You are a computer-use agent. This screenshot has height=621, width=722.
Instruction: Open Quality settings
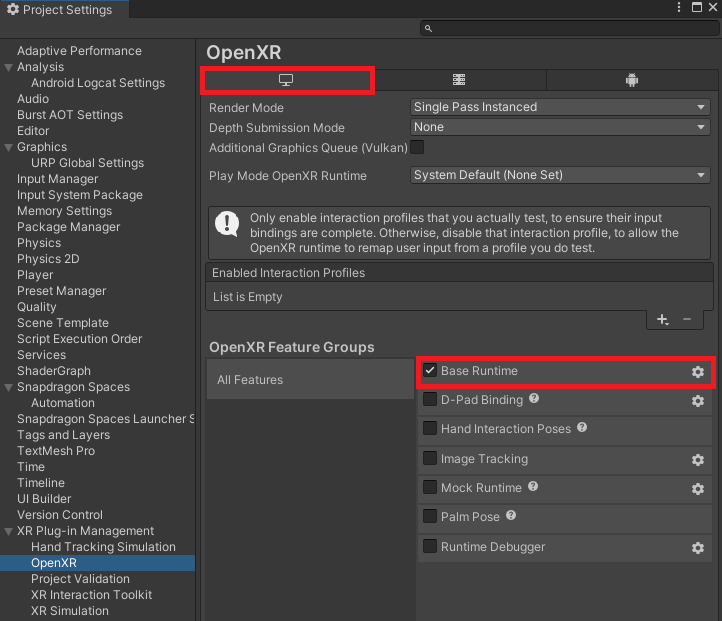(36, 307)
